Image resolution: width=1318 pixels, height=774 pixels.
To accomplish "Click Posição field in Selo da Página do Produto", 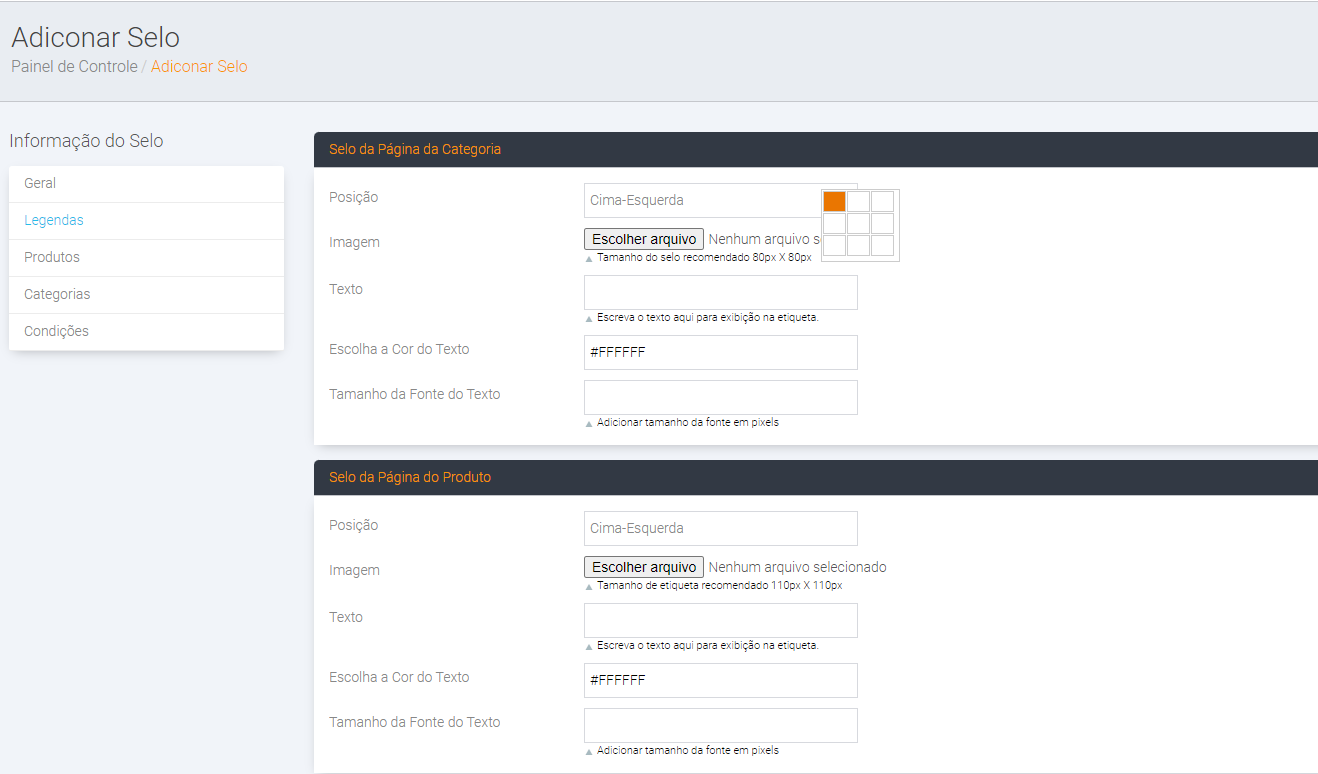I will click(721, 528).
